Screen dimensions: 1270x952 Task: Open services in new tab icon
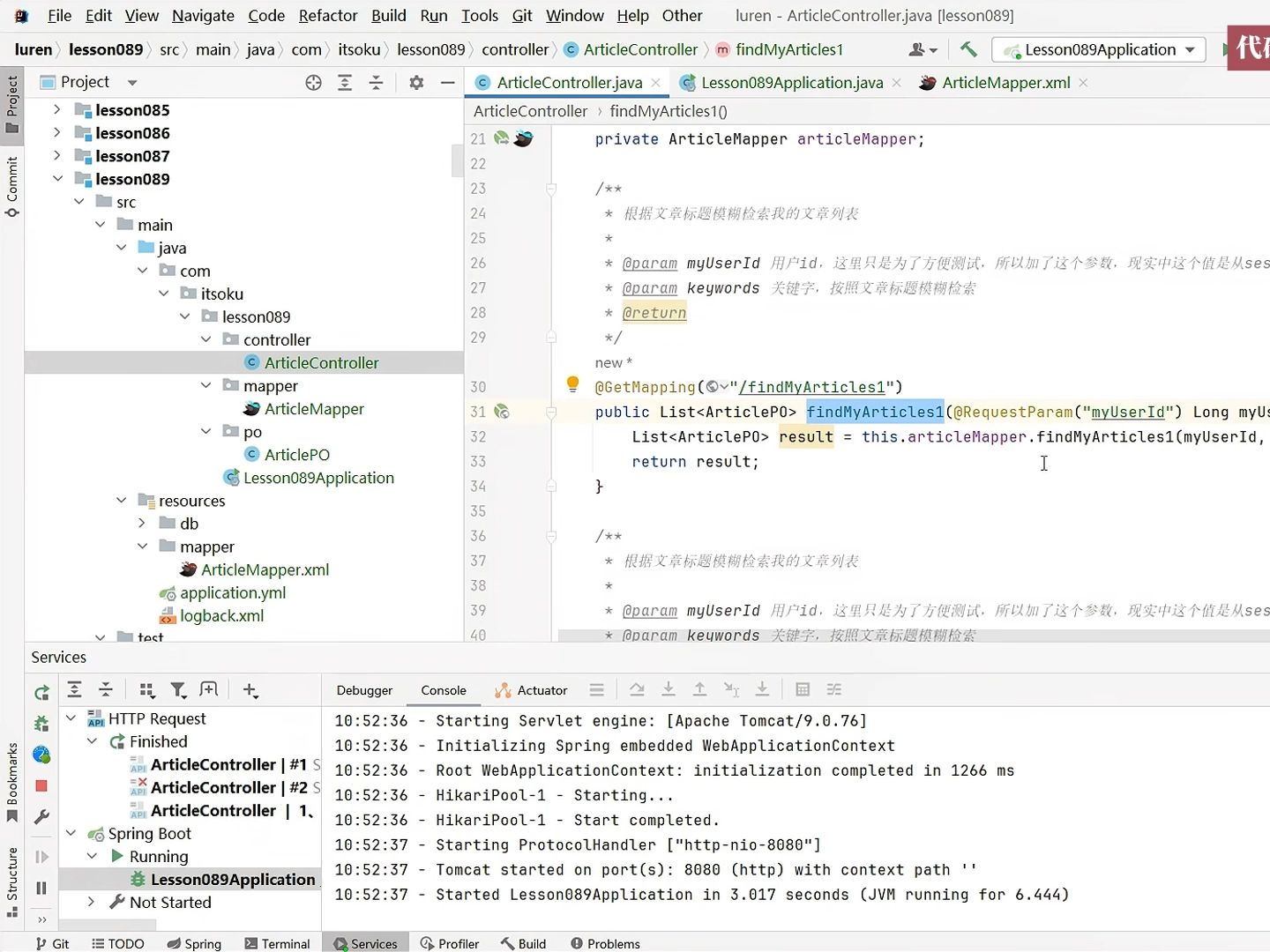[209, 690]
